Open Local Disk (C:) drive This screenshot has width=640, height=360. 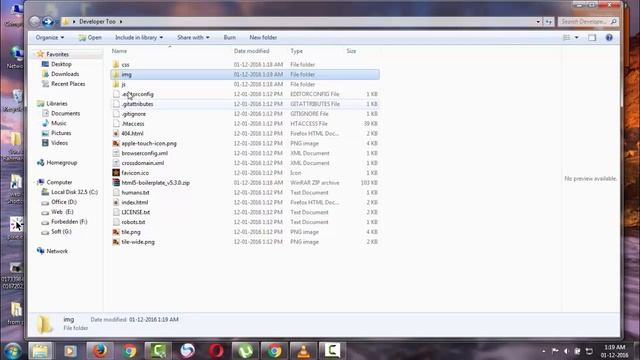click(x=74, y=192)
